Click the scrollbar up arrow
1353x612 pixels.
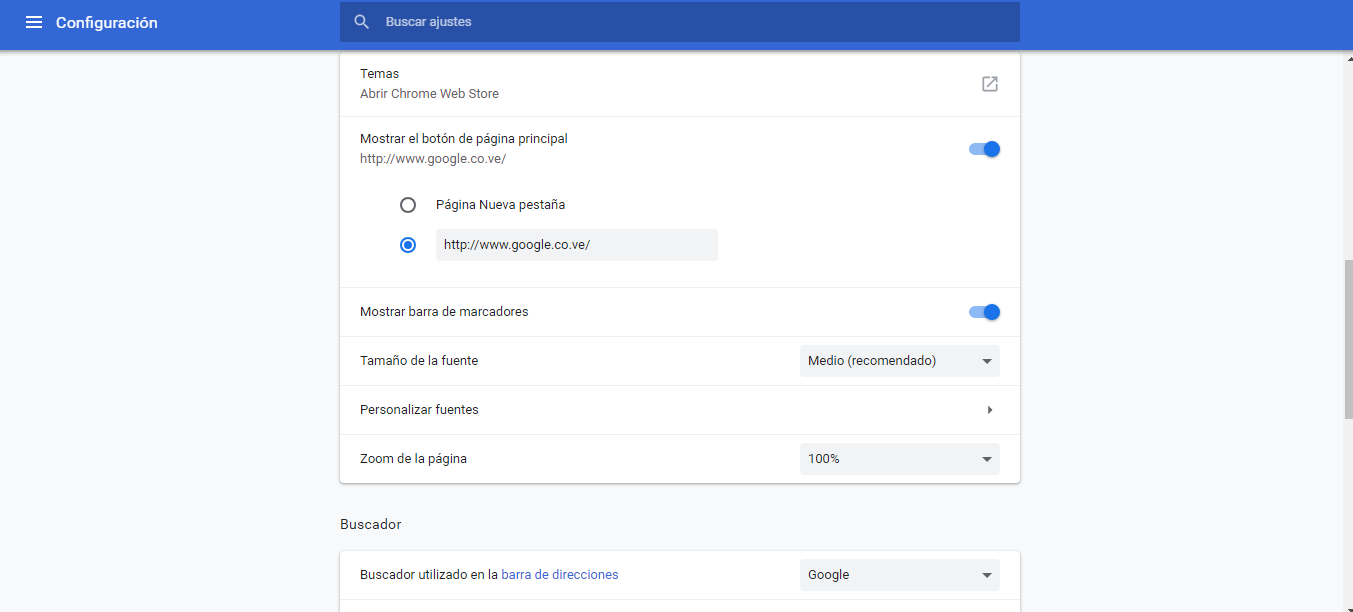[x=1347, y=58]
